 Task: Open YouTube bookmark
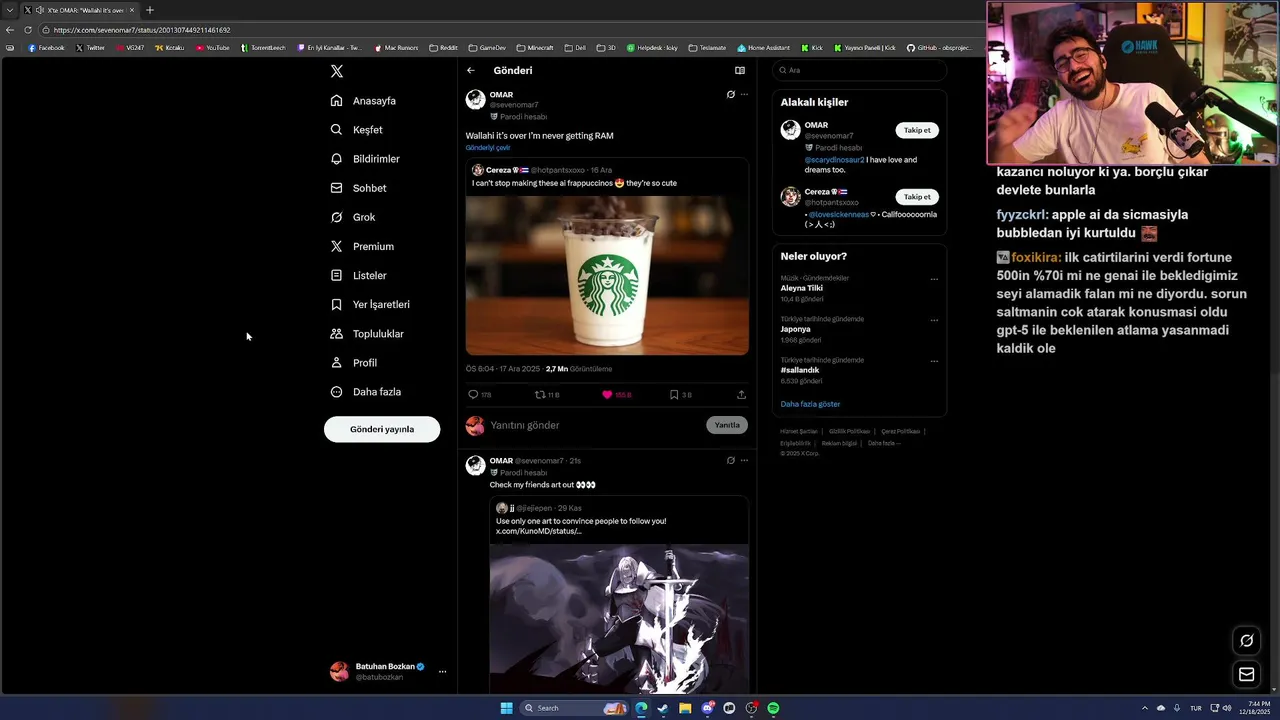point(212,48)
